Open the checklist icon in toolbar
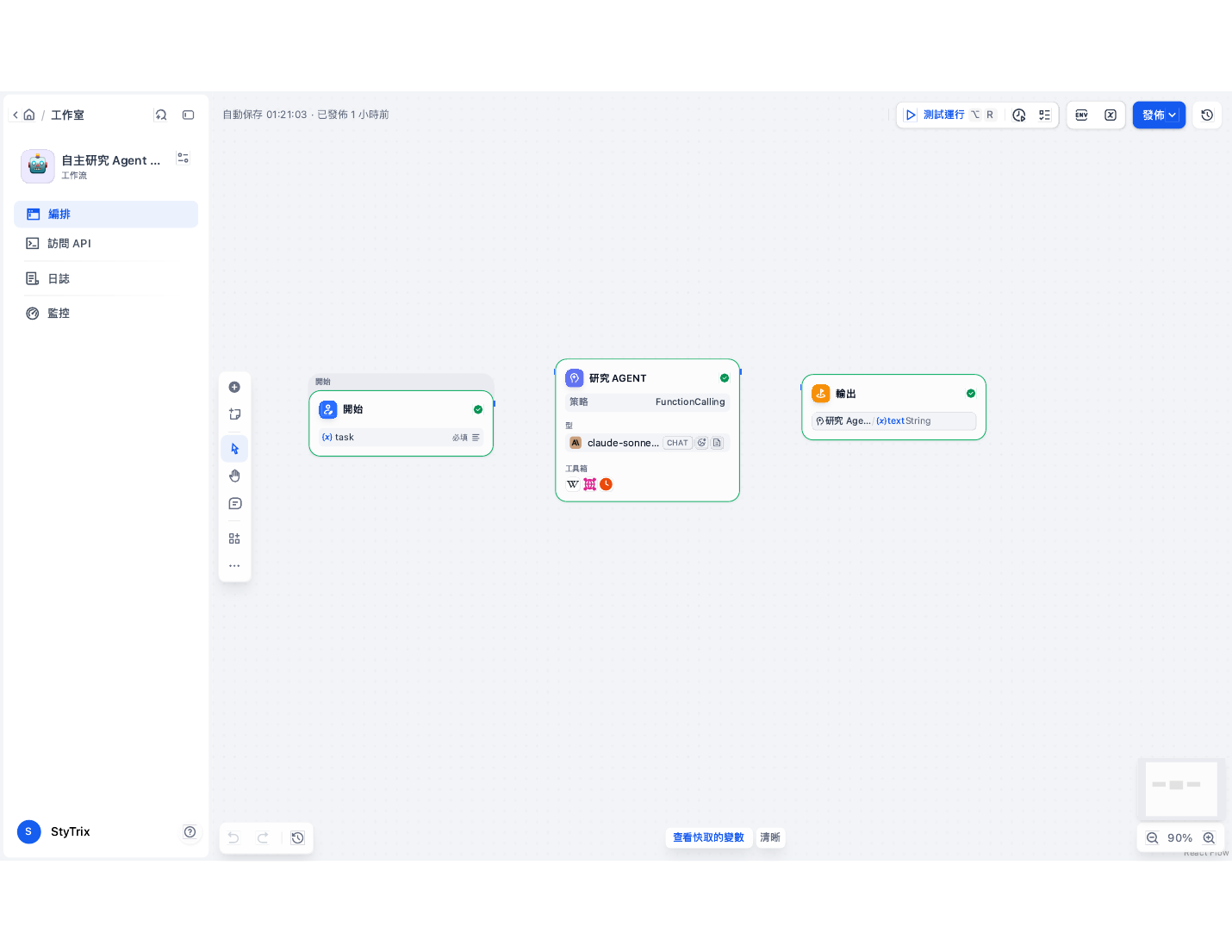The width and height of the screenshot is (1232, 952). tap(1044, 115)
